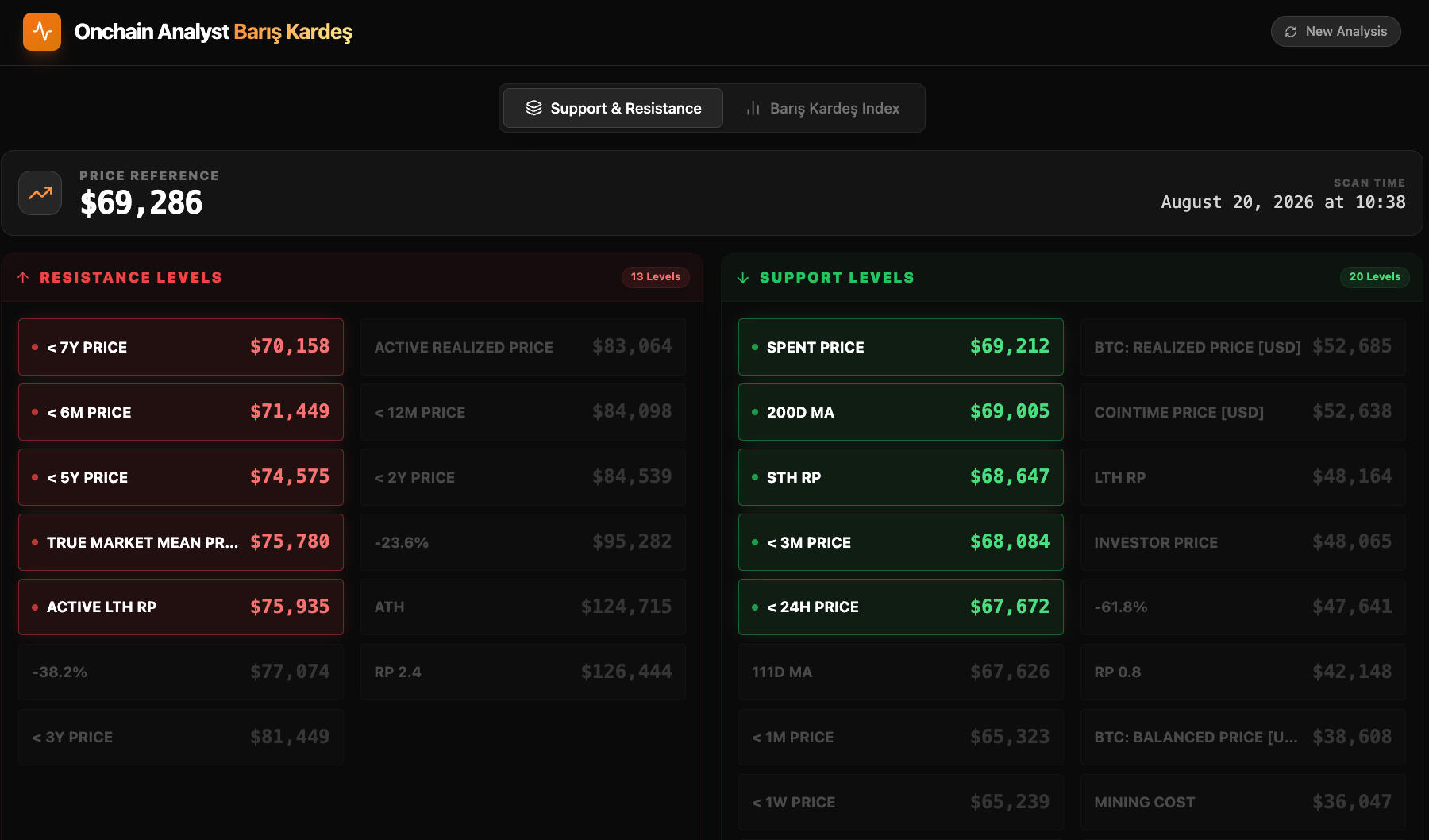Viewport: 1429px width, 840px height.
Task: Click the 13 Levels badge
Action: click(x=656, y=277)
